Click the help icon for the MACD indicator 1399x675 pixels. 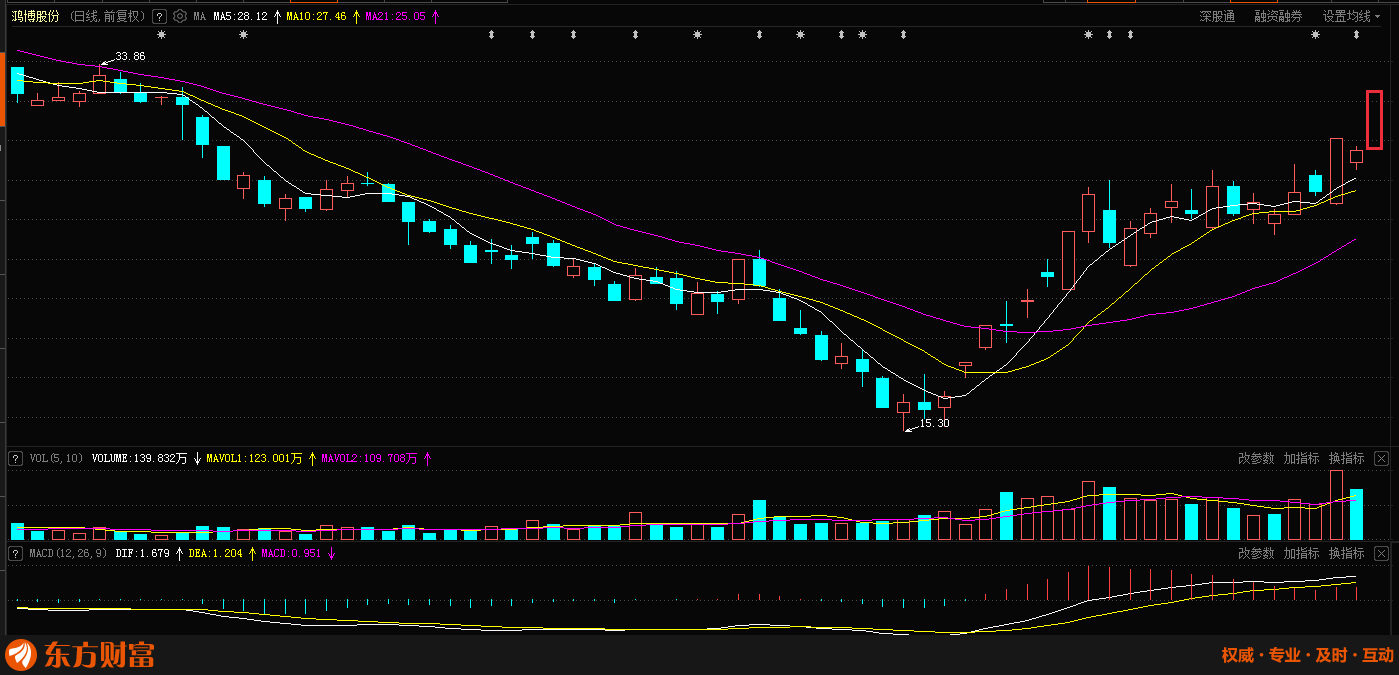coord(15,552)
